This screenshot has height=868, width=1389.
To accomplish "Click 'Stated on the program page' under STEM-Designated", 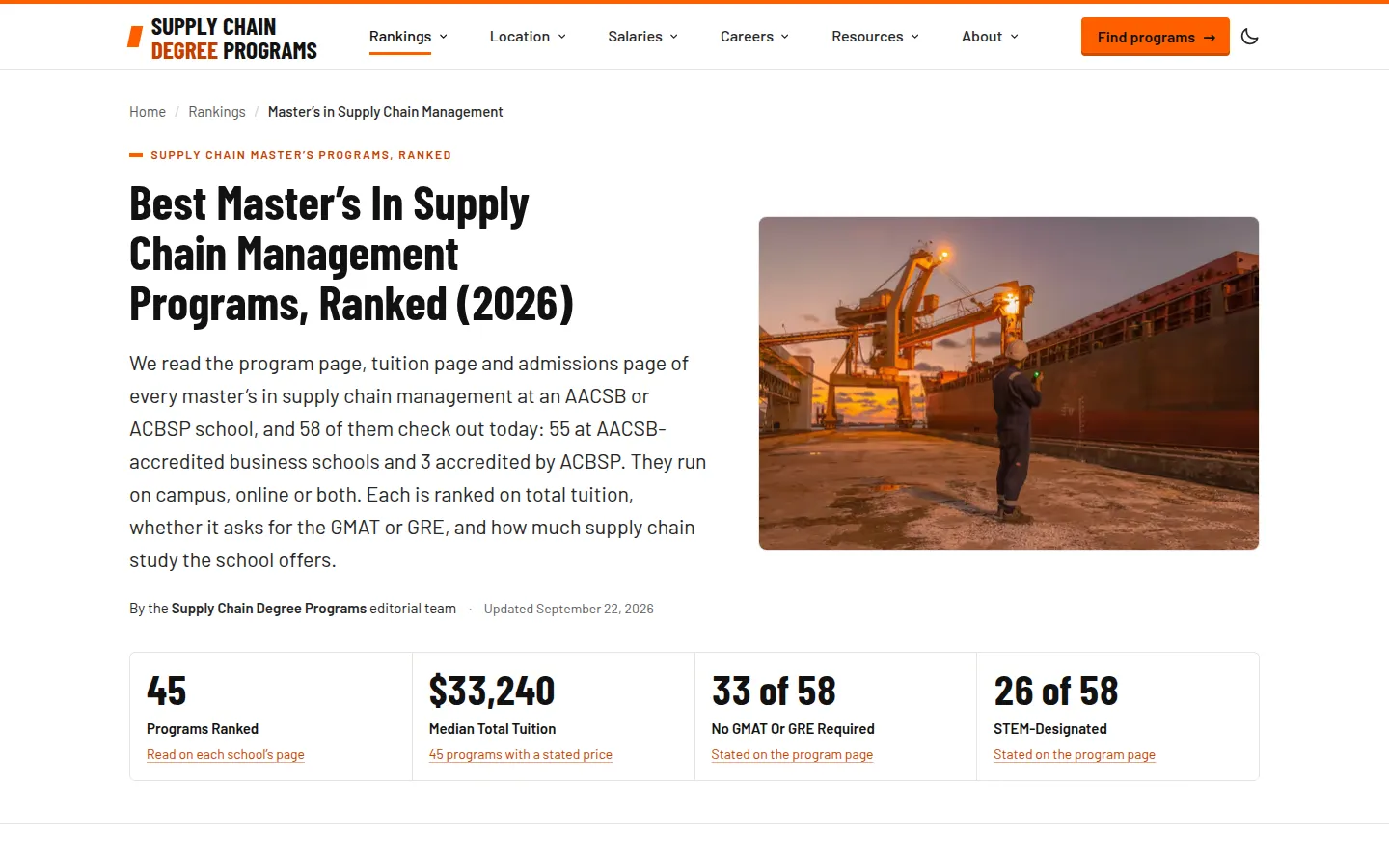I will point(1075,755).
